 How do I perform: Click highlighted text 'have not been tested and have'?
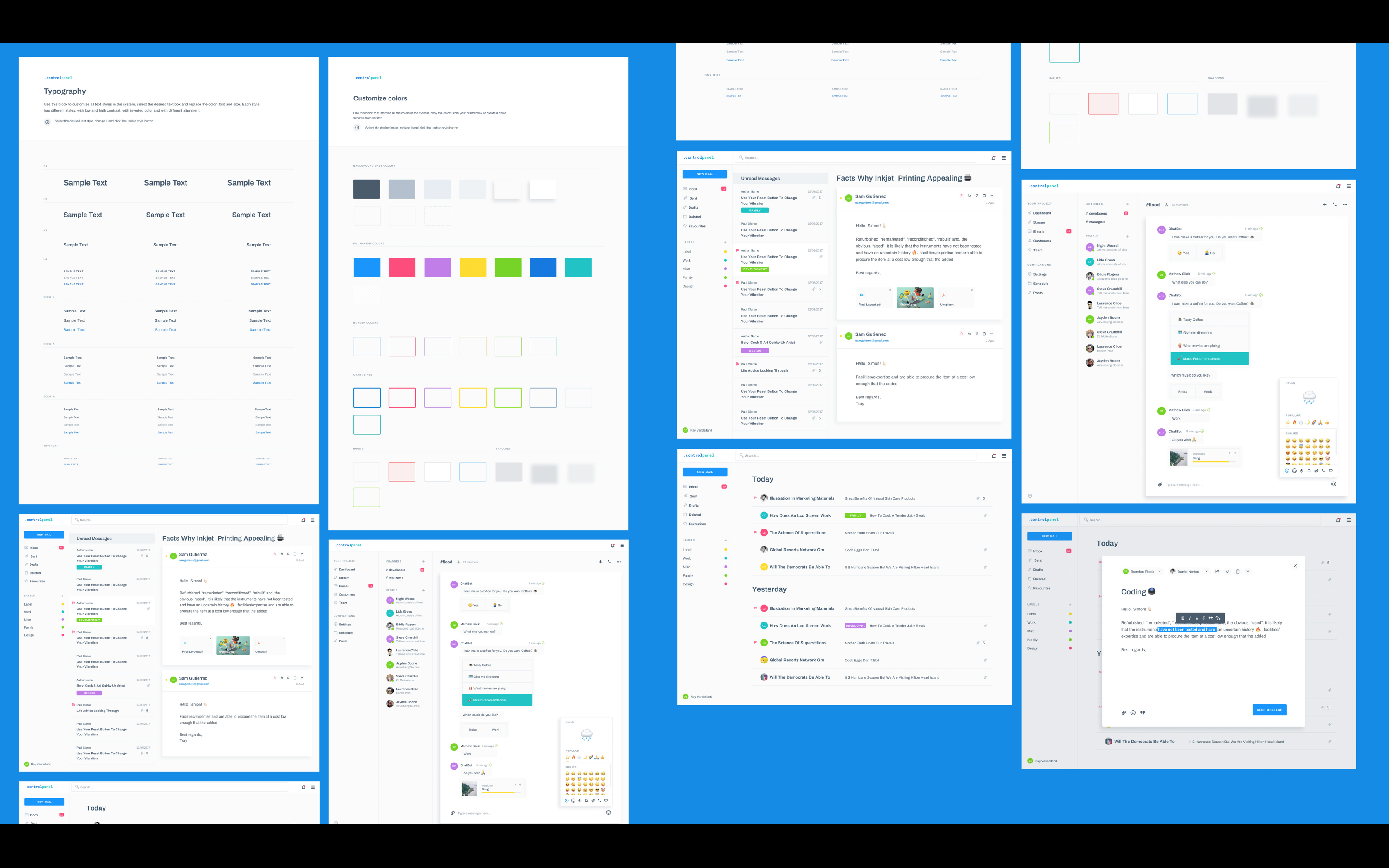(1187, 630)
